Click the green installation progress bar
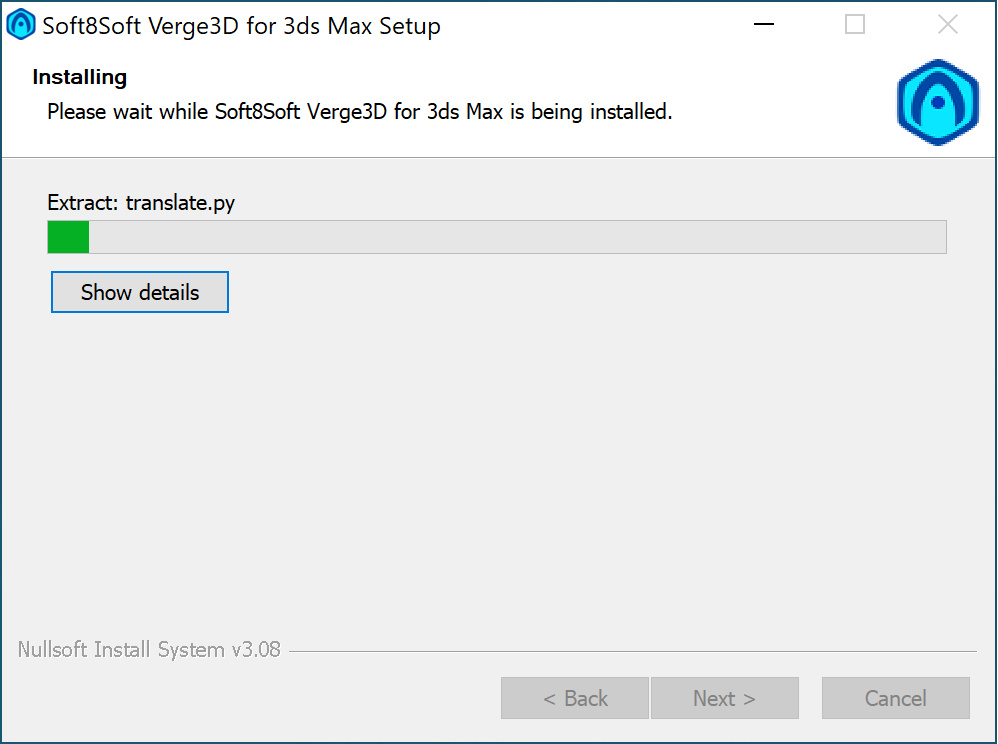This screenshot has width=998, height=744. point(497,237)
